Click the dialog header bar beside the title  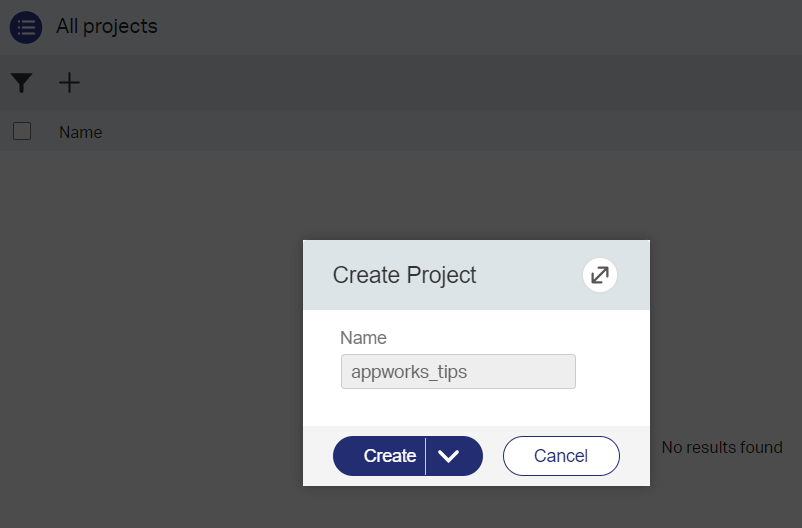point(530,275)
